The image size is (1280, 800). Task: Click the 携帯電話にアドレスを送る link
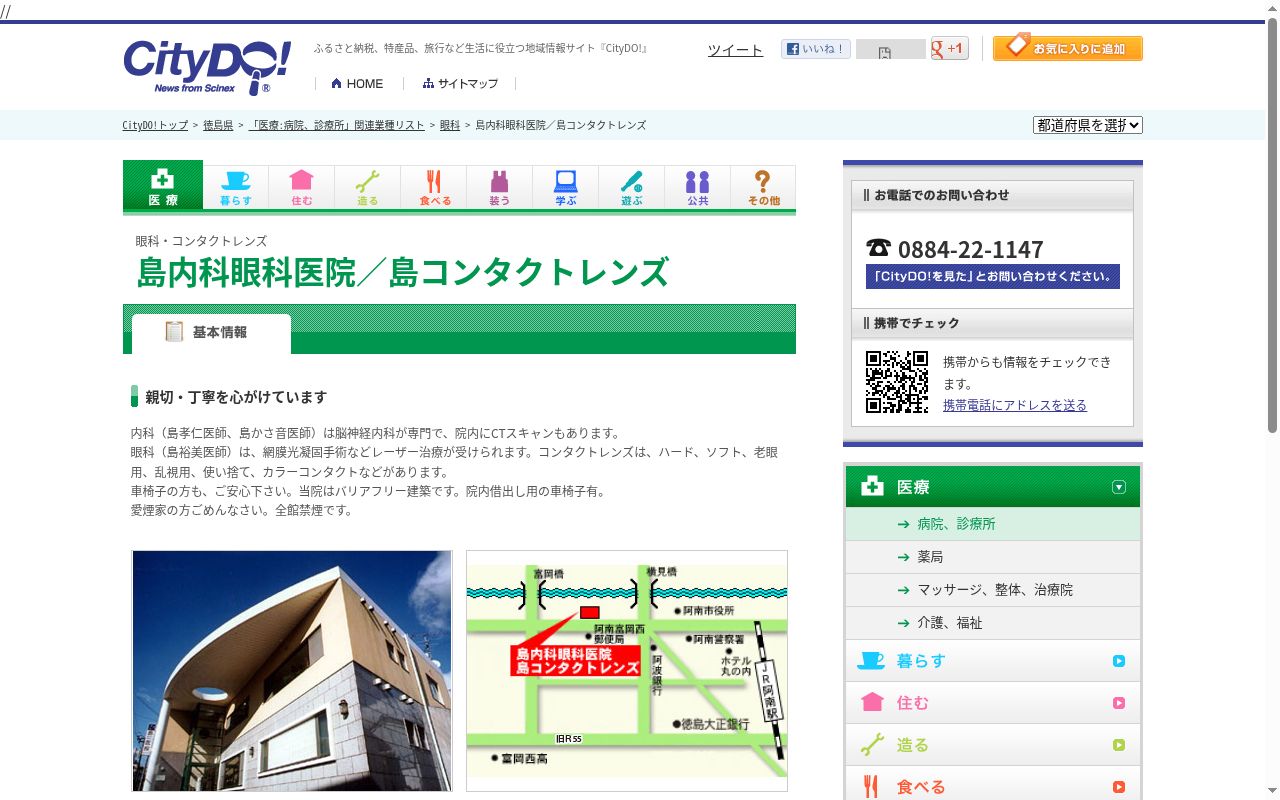[x=1015, y=405]
